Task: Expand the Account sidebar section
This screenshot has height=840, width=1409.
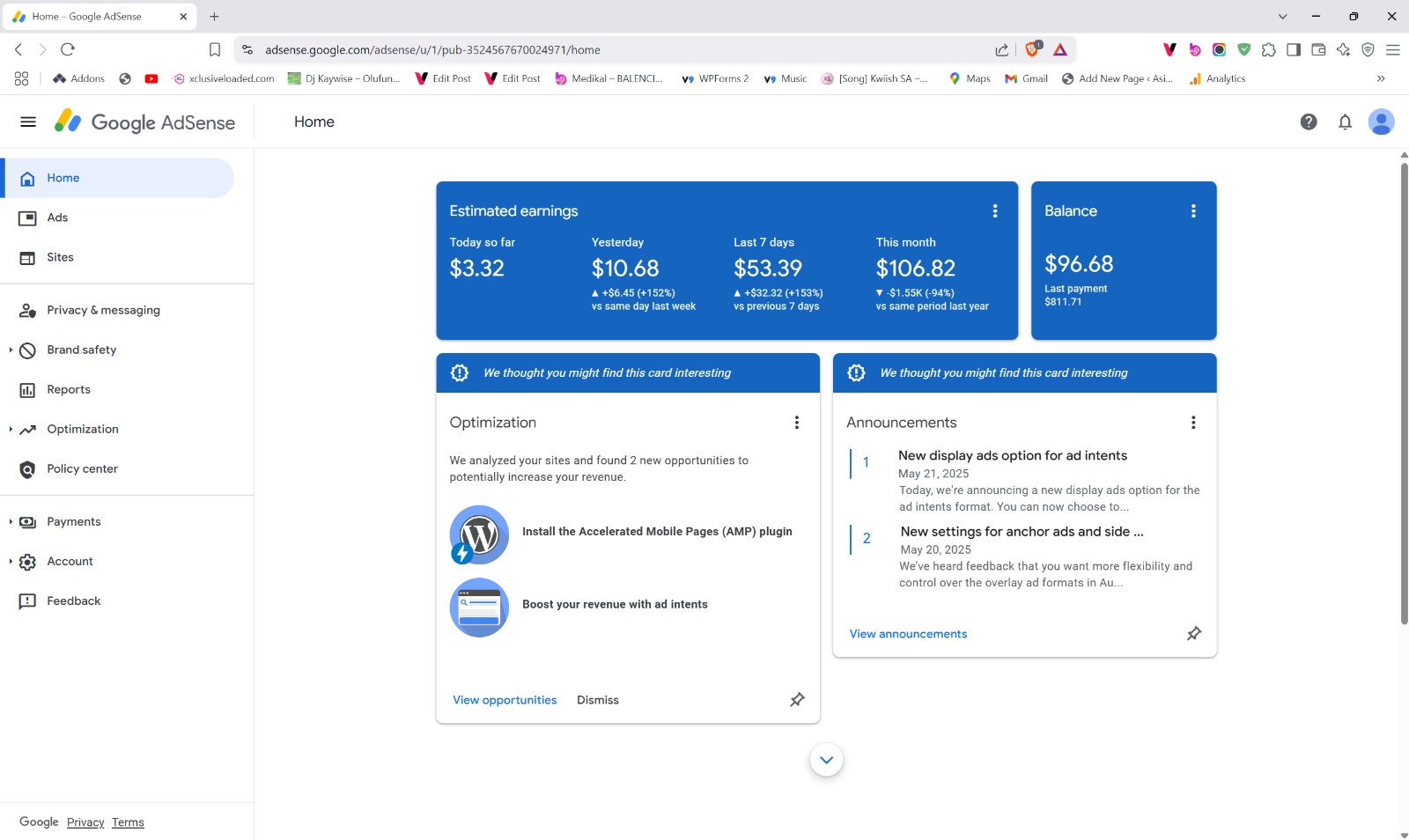Action: point(11,562)
